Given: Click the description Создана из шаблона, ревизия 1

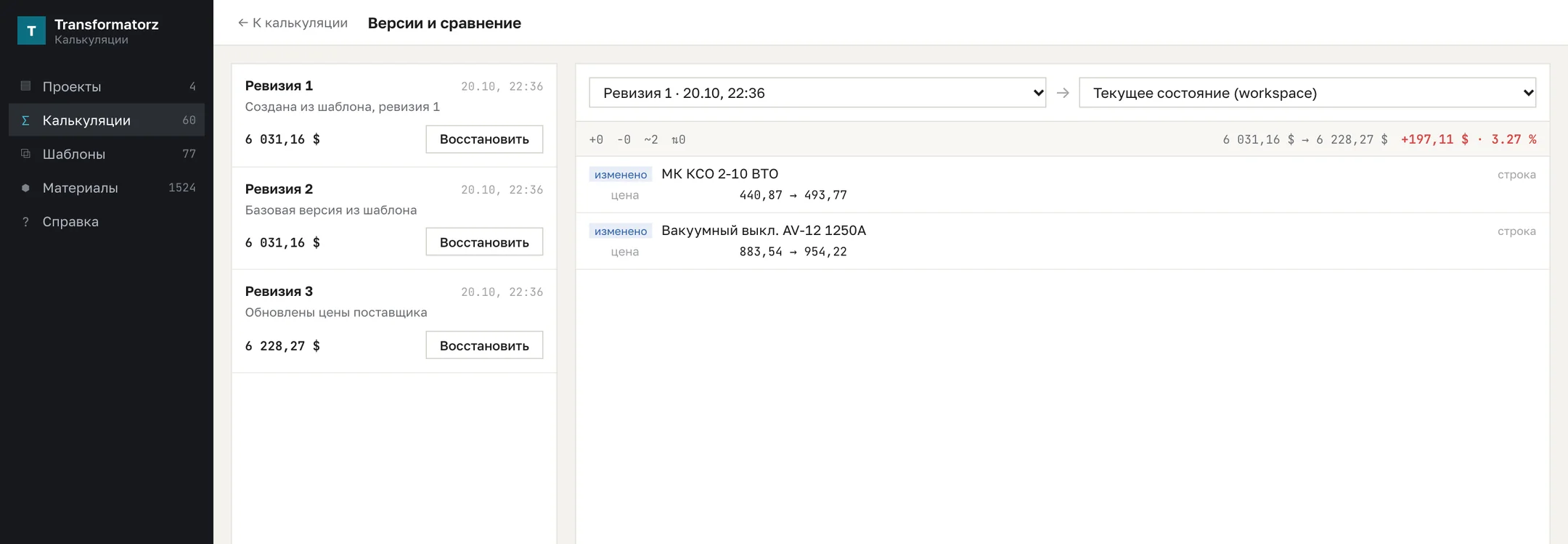Looking at the screenshot, I should click(343, 107).
